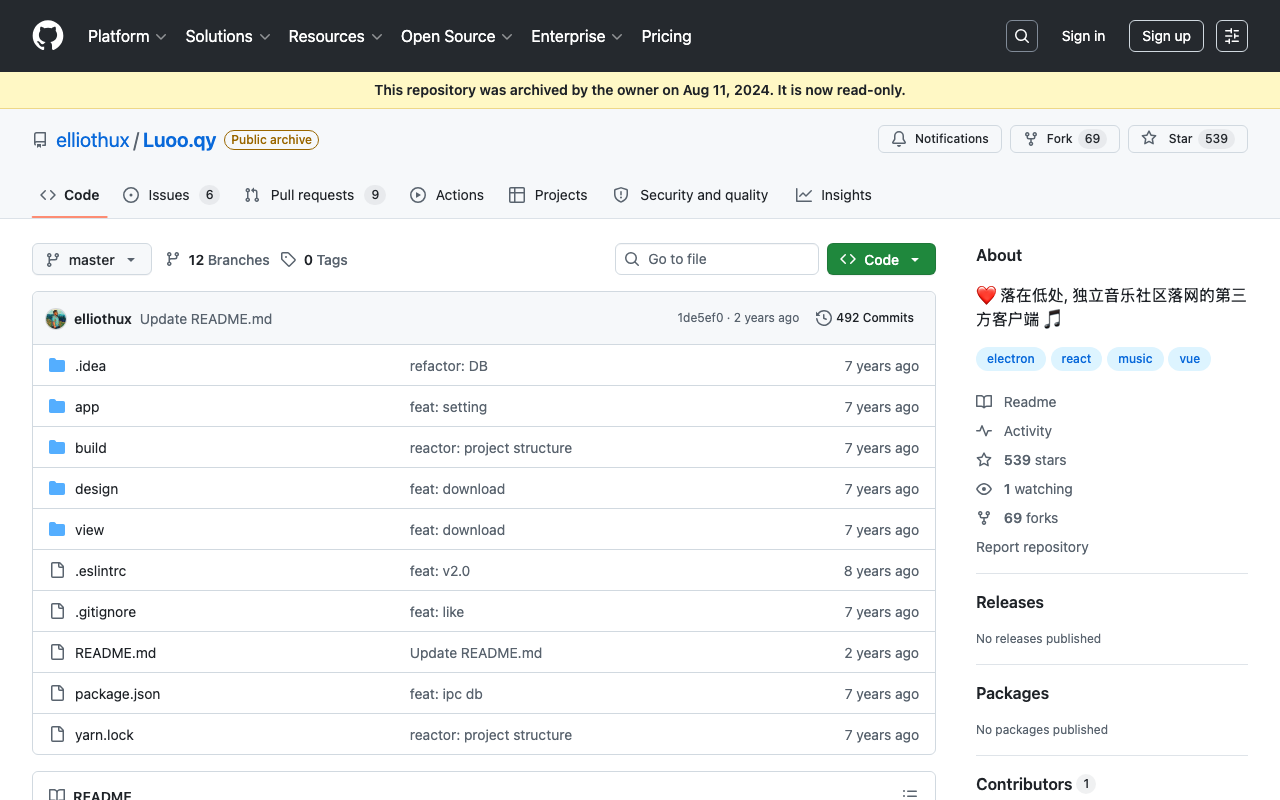Open the README outline list icon
Screen dimensions: 1280x800
click(910, 794)
